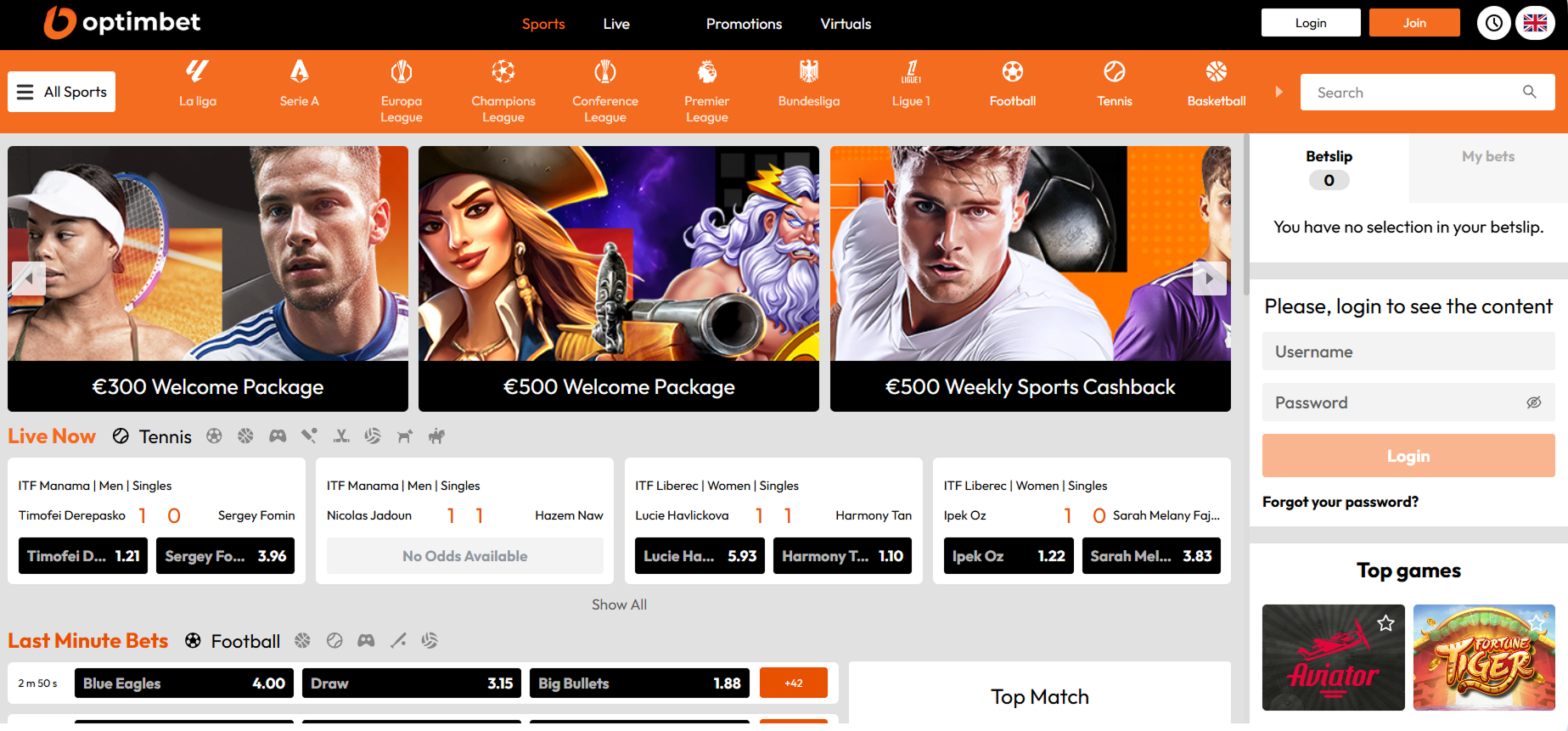Expand the All Sports hamburger menu
Image resolution: width=1568 pixels, height=731 pixels.
click(x=62, y=92)
